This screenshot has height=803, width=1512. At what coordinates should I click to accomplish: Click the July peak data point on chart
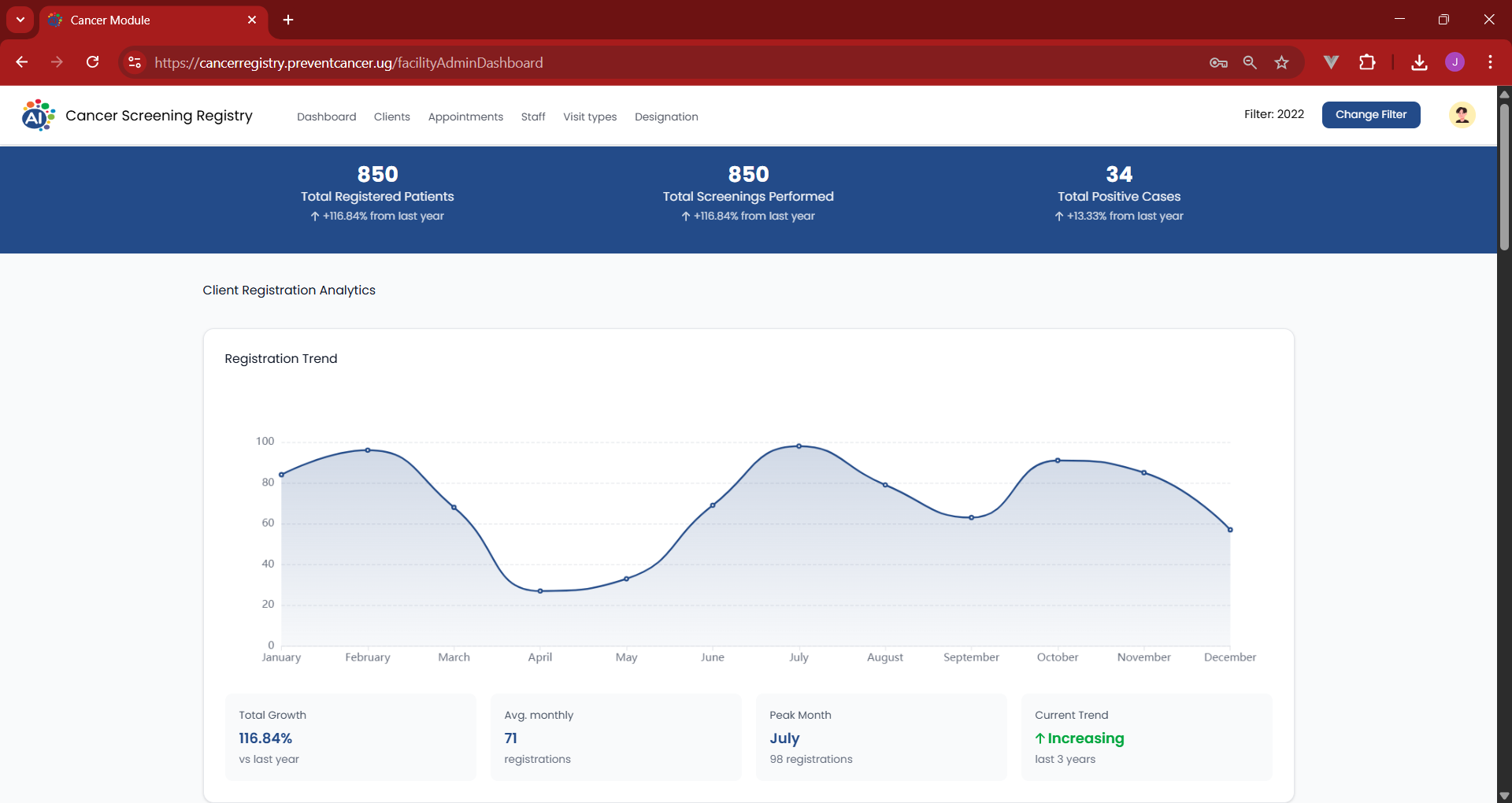799,446
